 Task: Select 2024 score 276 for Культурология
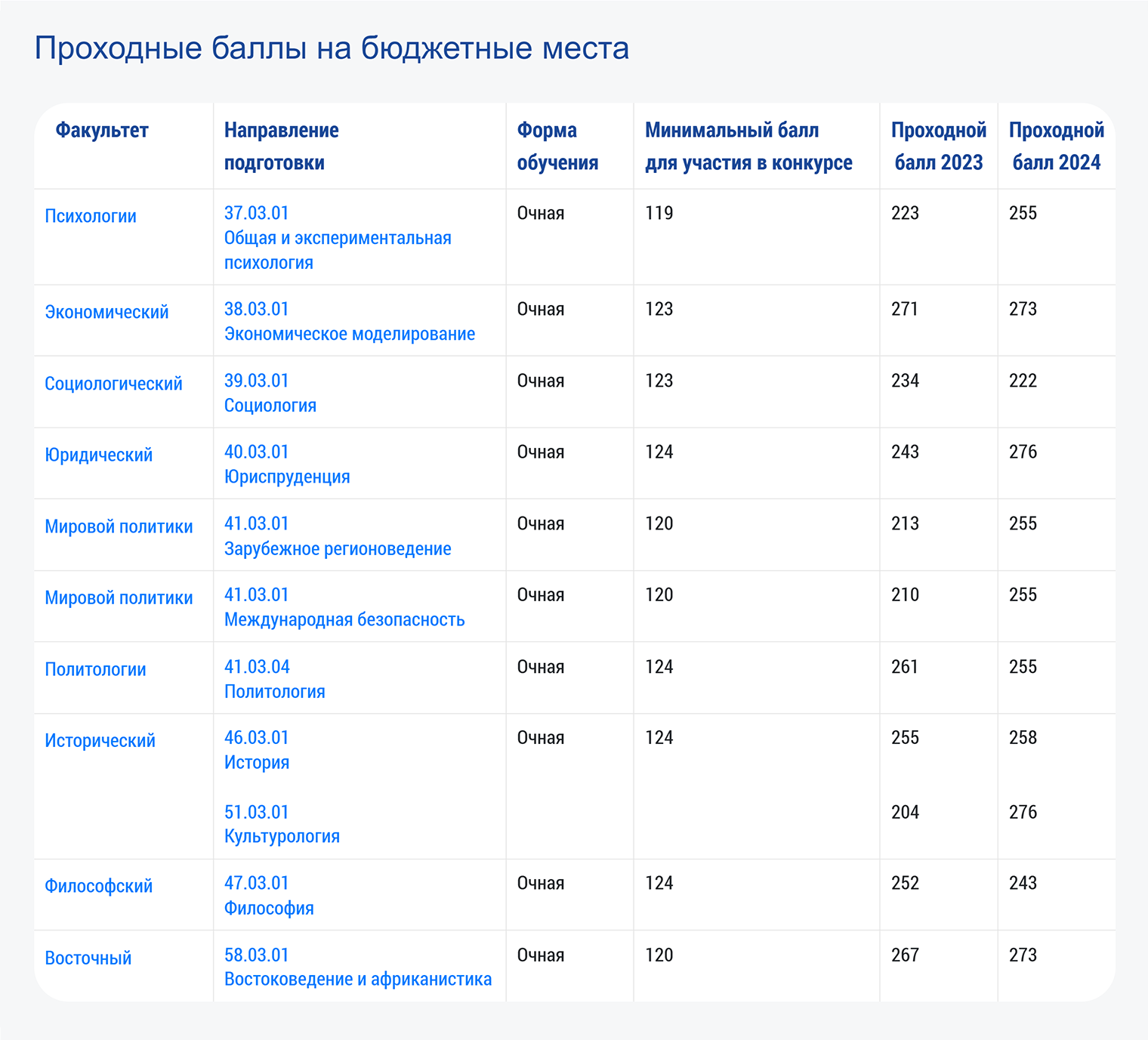pos(1023,813)
